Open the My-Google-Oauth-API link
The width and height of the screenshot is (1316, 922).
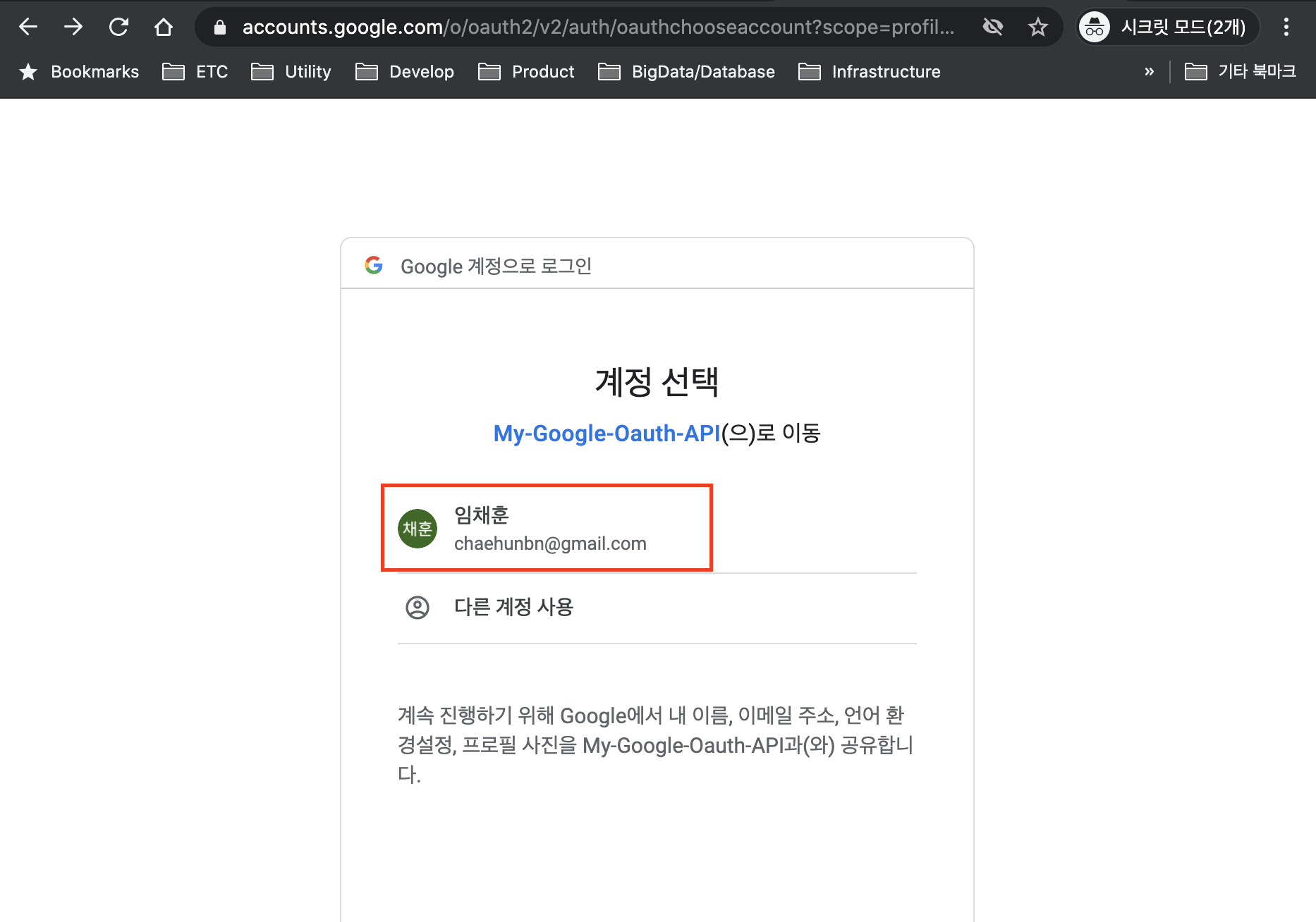607,433
